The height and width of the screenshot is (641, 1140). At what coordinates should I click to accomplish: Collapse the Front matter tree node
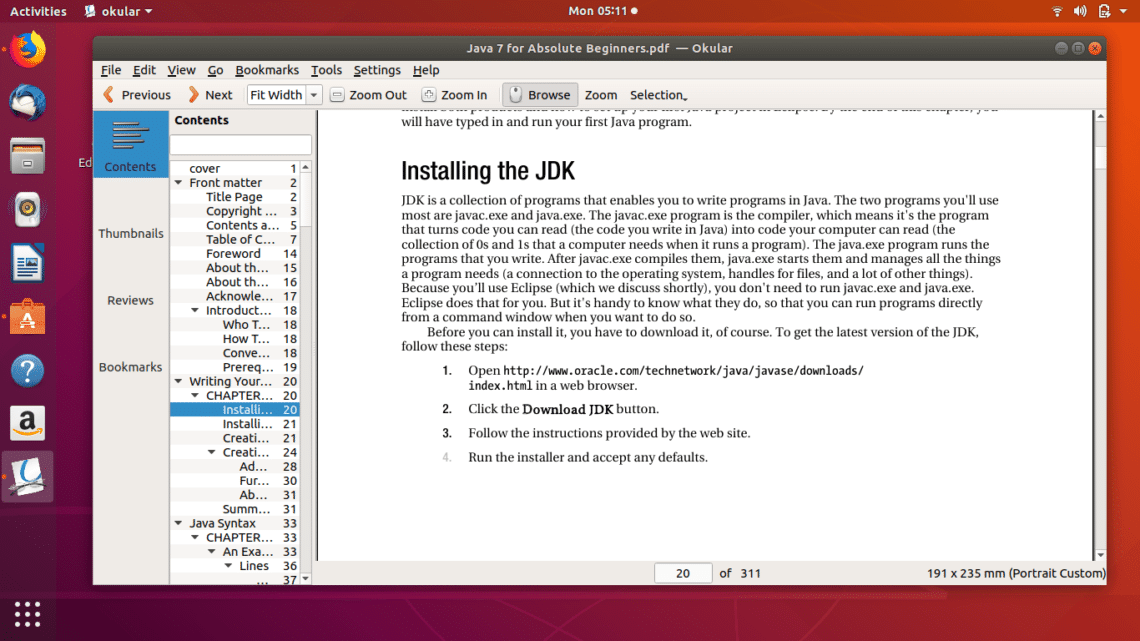click(x=179, y=183)
